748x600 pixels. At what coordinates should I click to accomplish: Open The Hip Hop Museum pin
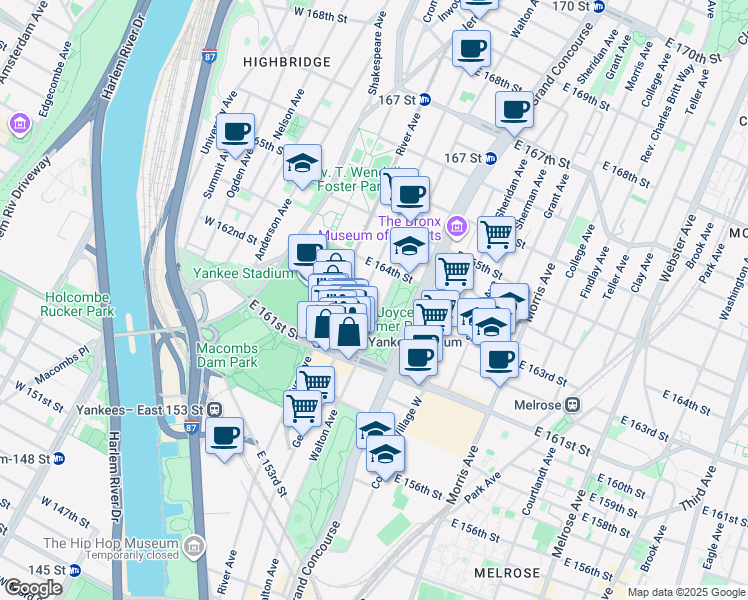[193, 547]
